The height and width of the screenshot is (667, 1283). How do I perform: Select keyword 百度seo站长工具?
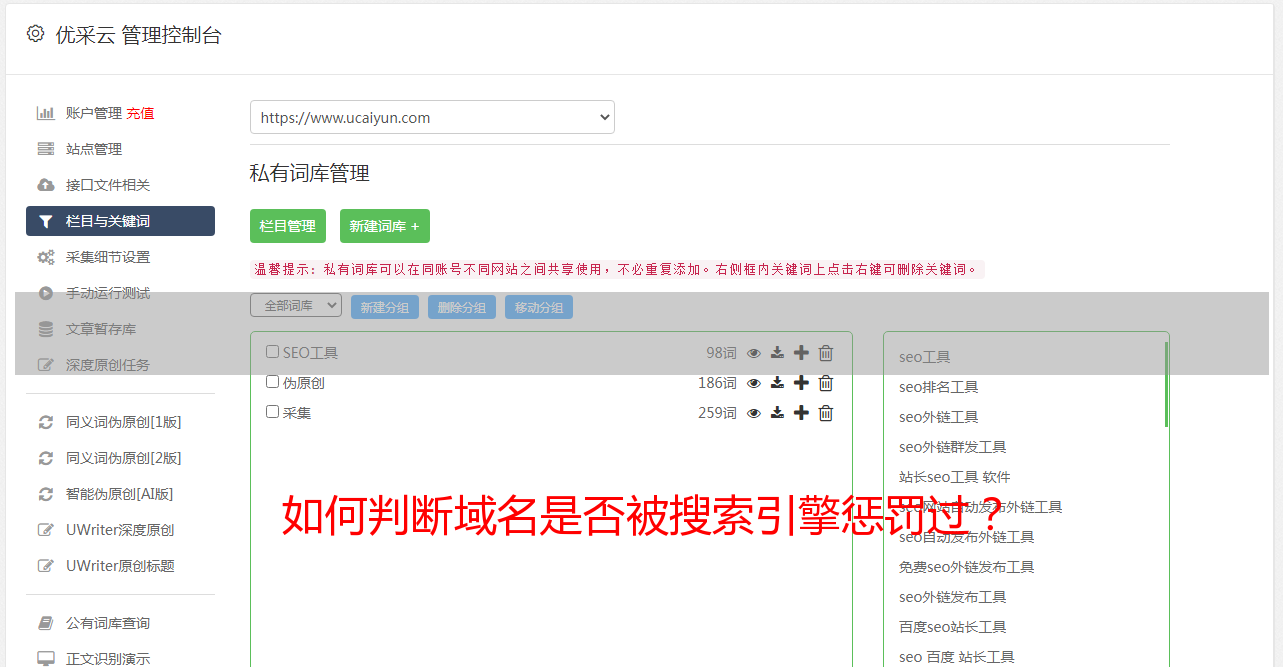952,627
